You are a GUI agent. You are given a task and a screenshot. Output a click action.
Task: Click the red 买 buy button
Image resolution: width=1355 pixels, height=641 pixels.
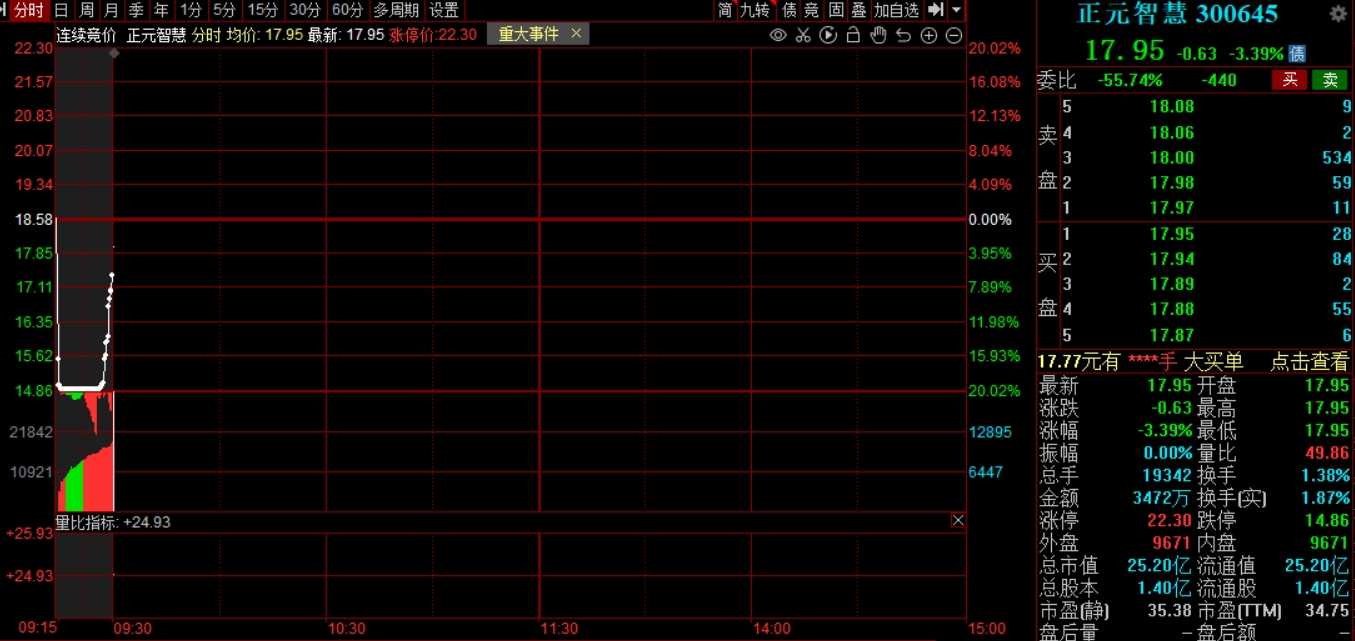point(1290,80)
